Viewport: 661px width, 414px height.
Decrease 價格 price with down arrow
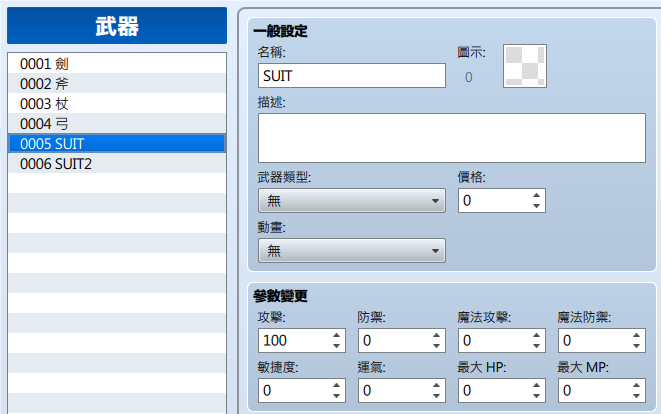tap(536, 206)
